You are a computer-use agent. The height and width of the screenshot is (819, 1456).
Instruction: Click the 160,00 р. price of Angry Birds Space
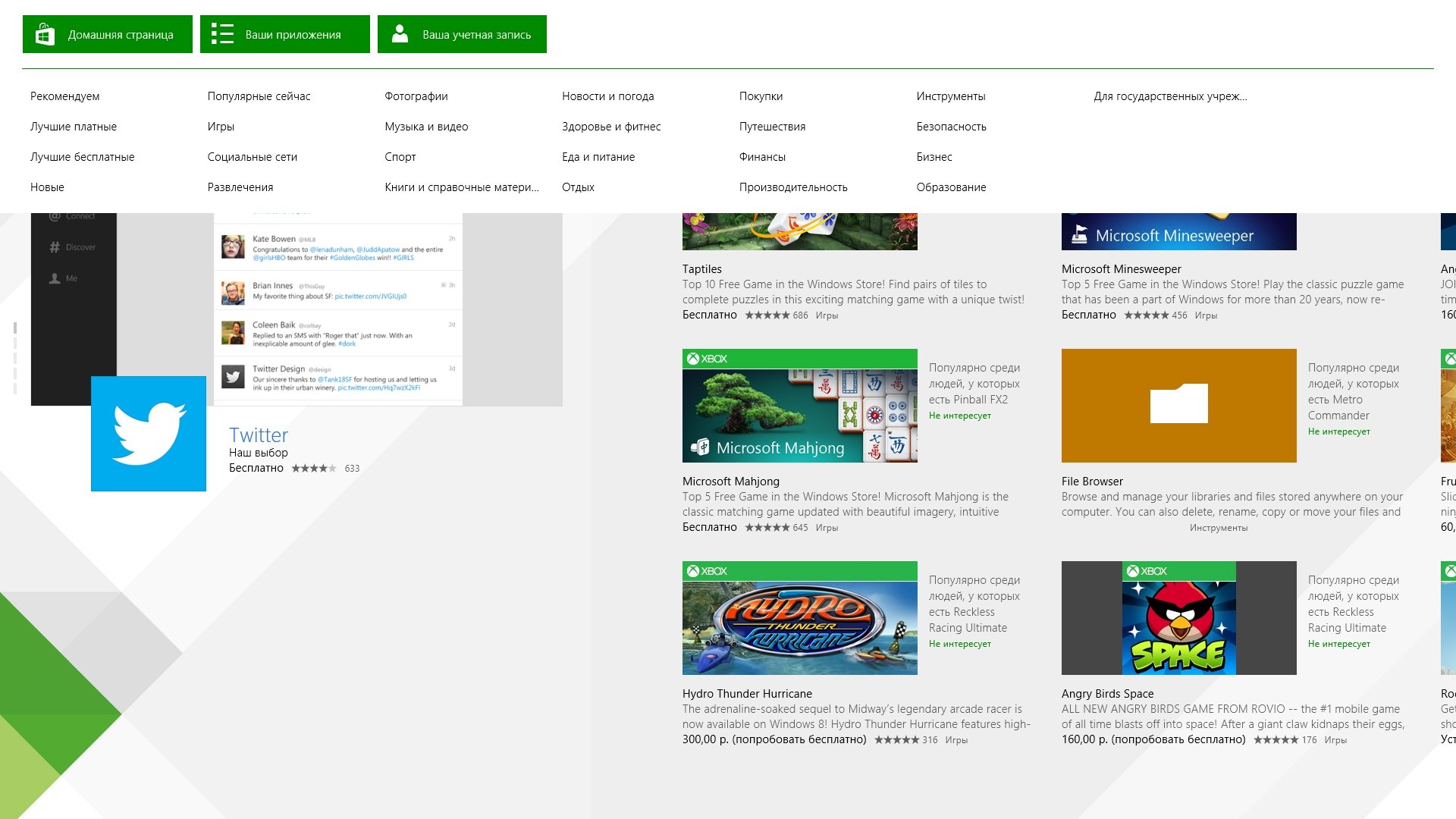tap(1084, 739)
